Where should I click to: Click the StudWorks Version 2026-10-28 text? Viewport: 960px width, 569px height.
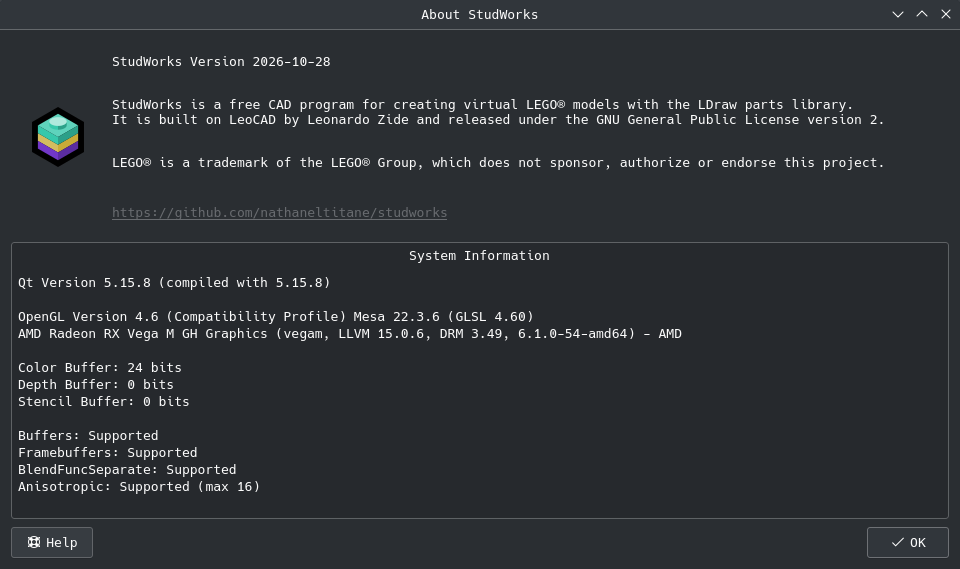[221, 62]
